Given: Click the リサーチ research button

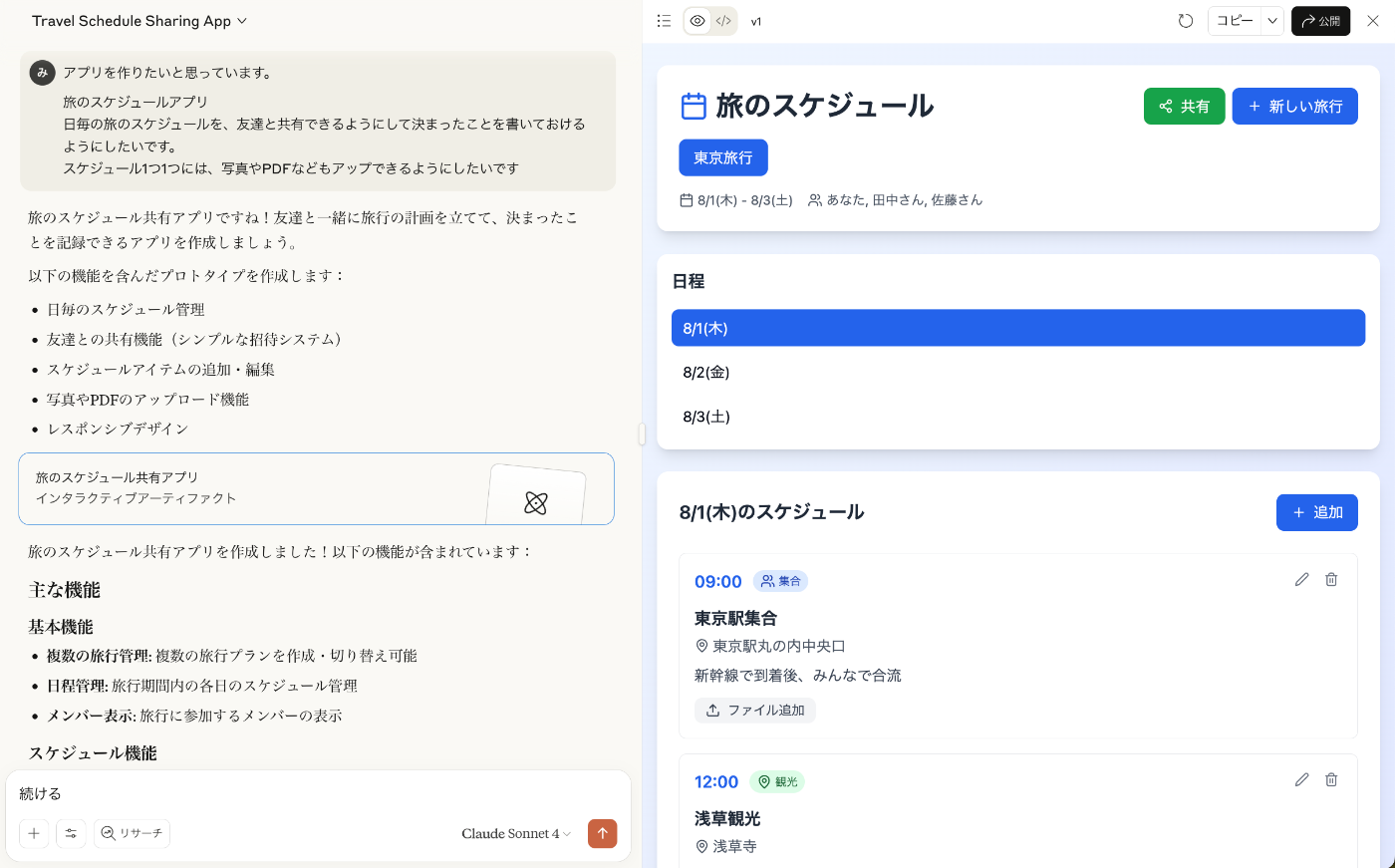Looking at the screenshot, I should click(132, 833).
